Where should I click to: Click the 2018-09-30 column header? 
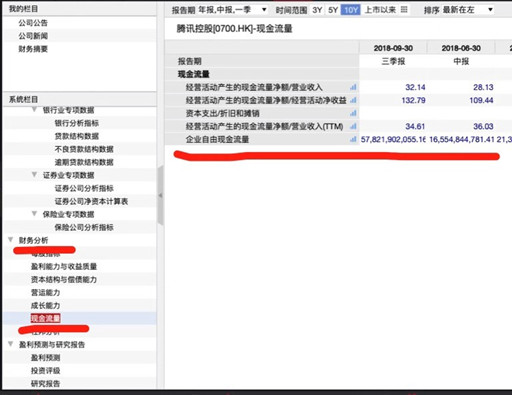click(393, 48)
